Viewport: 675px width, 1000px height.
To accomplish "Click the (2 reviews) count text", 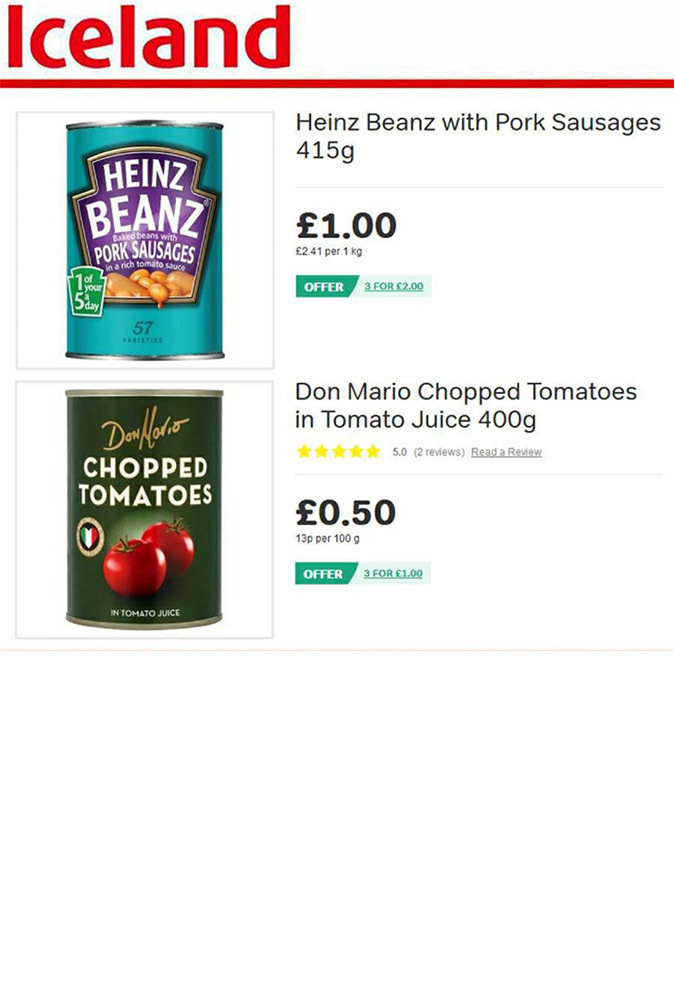I will (x=439, y=452).
